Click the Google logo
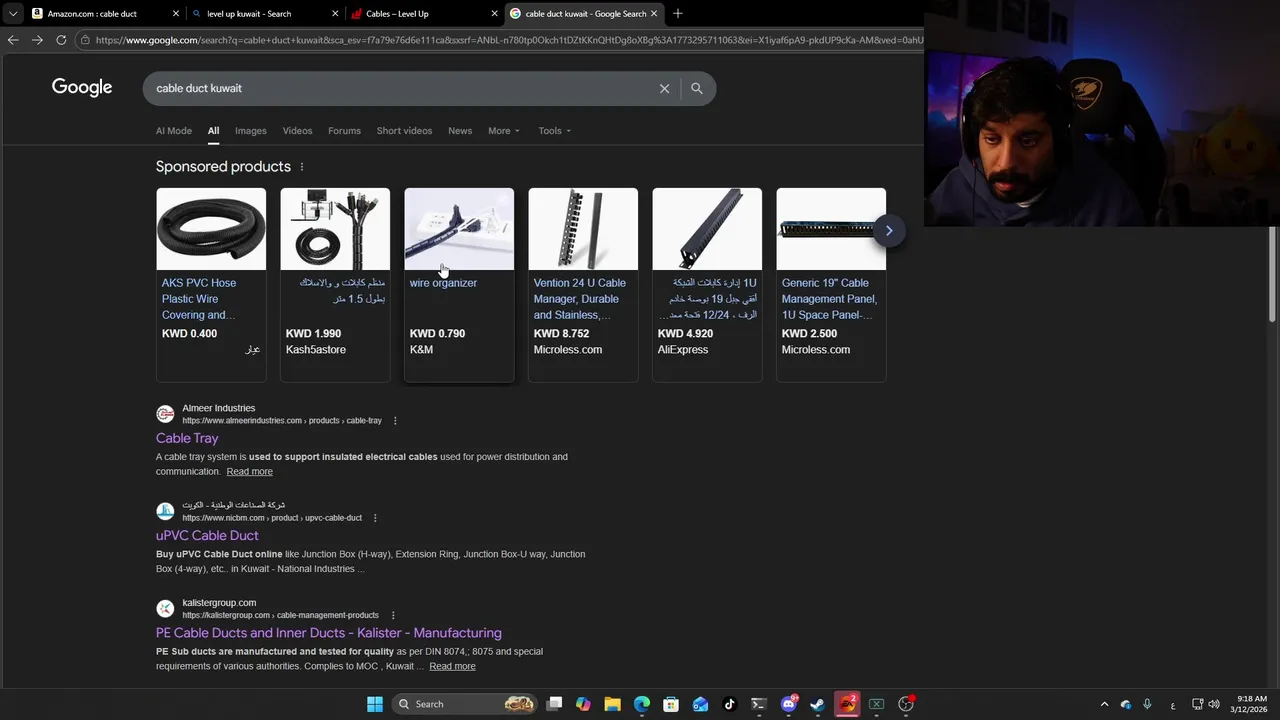The width and height of the screenshot is (1280, 720). pyautogui.click(x=82, y=88)
